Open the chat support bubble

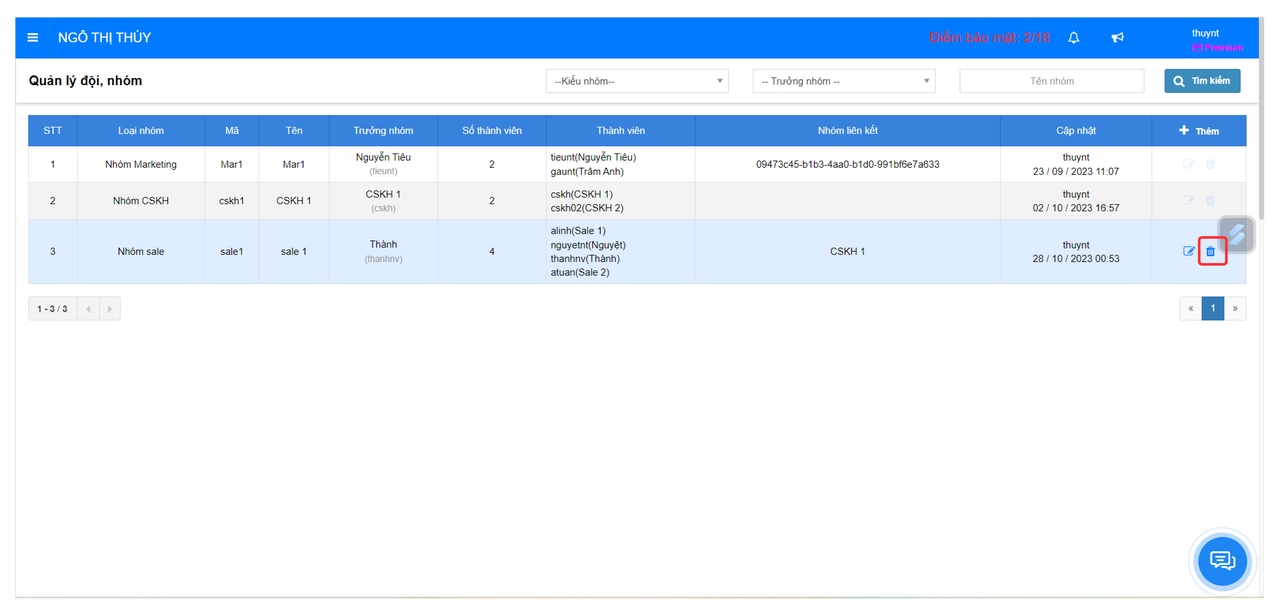[x=1223, y=560]
